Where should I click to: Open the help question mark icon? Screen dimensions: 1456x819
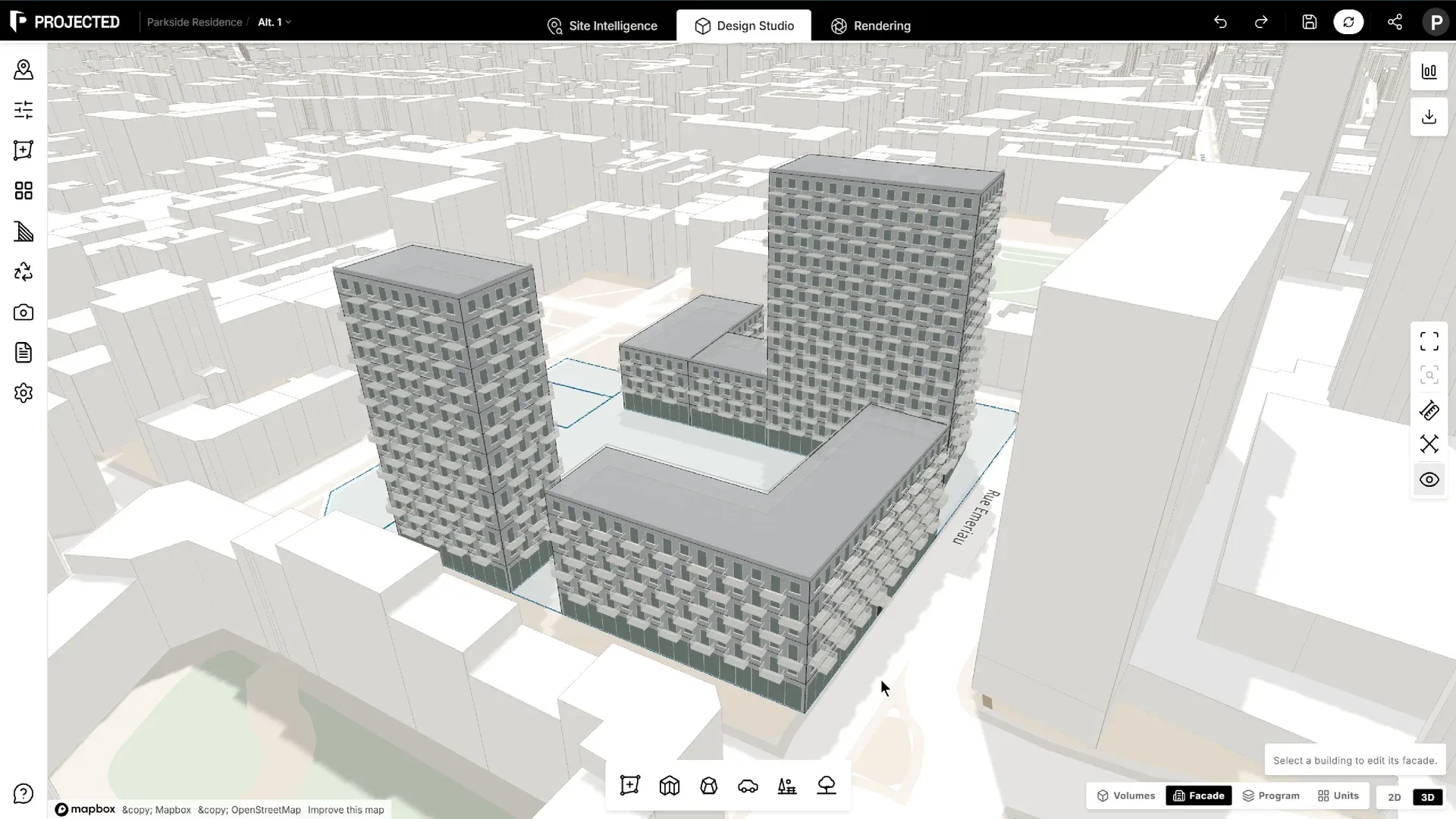tap(24, 794)
